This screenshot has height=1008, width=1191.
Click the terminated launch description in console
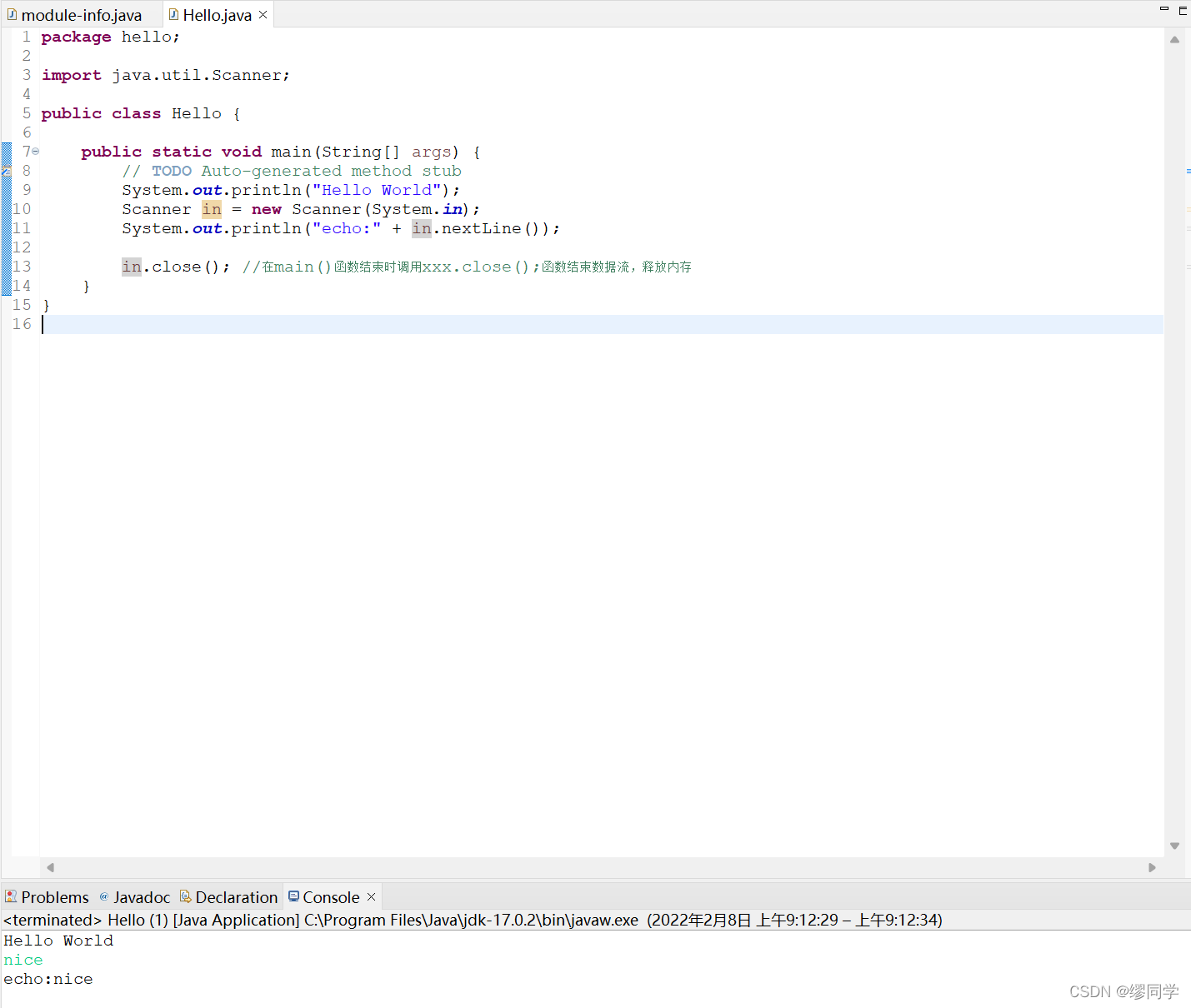coord(473,920)
